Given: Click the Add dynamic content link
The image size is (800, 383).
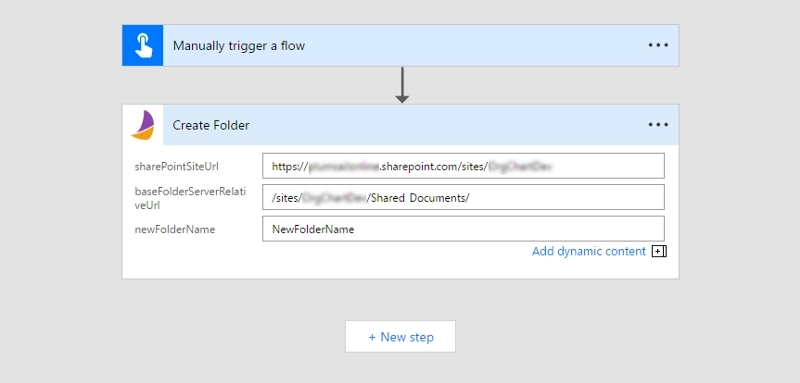Looking at the screenshot, I should (x=589, y=251).
